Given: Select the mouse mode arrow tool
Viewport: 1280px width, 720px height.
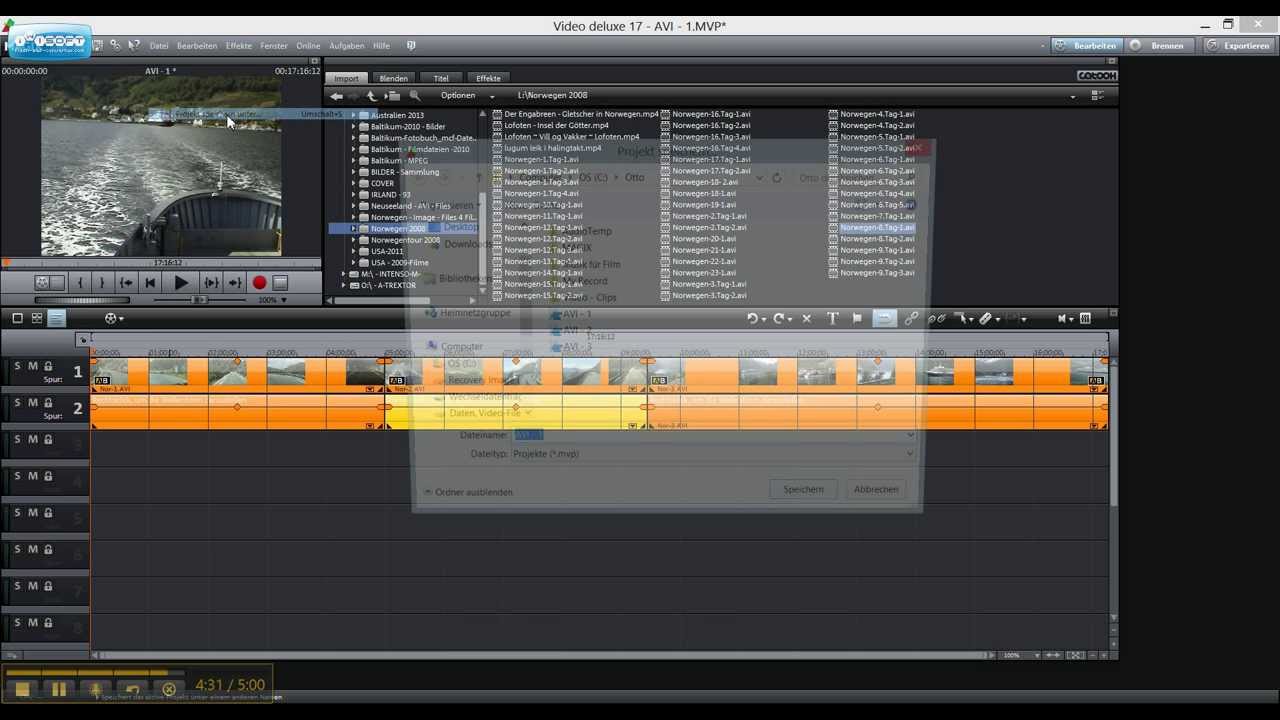Looking at the screenshot, I should pos(961,318).
